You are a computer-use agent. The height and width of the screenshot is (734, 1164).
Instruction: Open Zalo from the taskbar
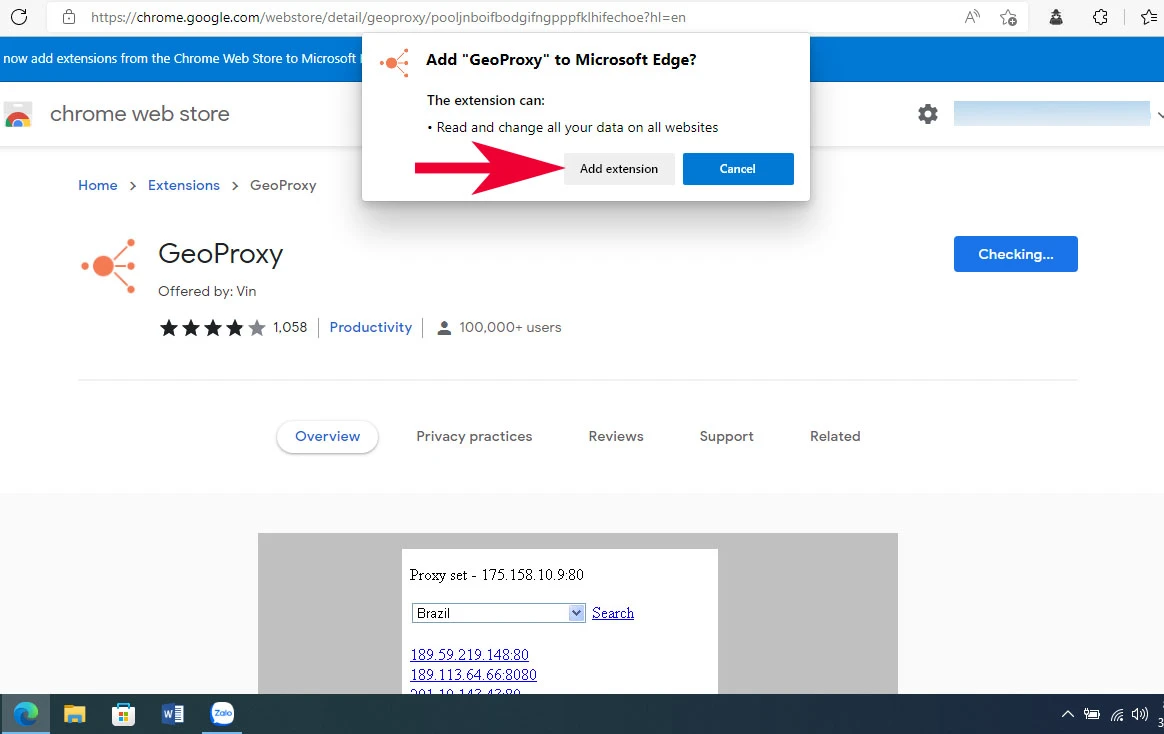[x=222, y=714]
